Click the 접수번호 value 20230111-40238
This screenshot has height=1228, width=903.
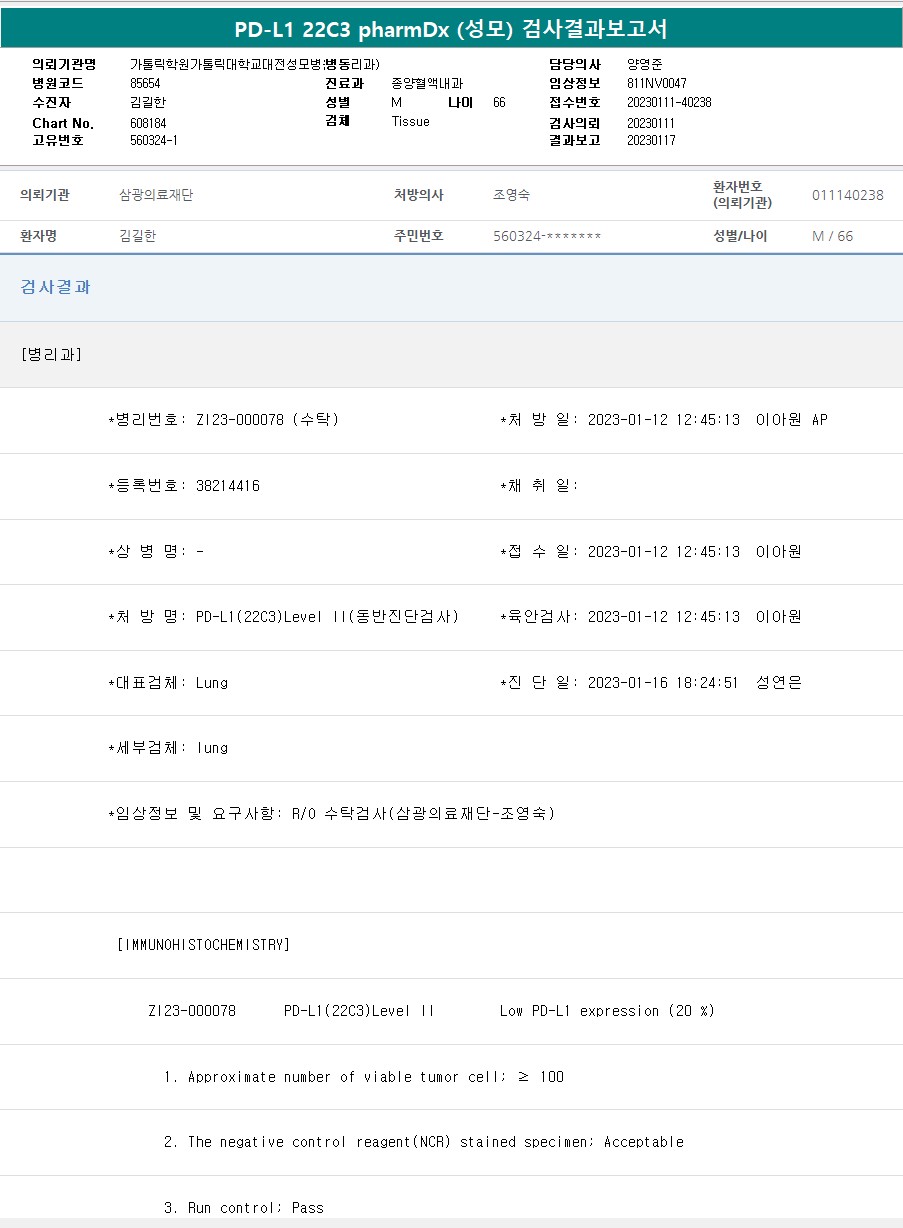(669, 103)
